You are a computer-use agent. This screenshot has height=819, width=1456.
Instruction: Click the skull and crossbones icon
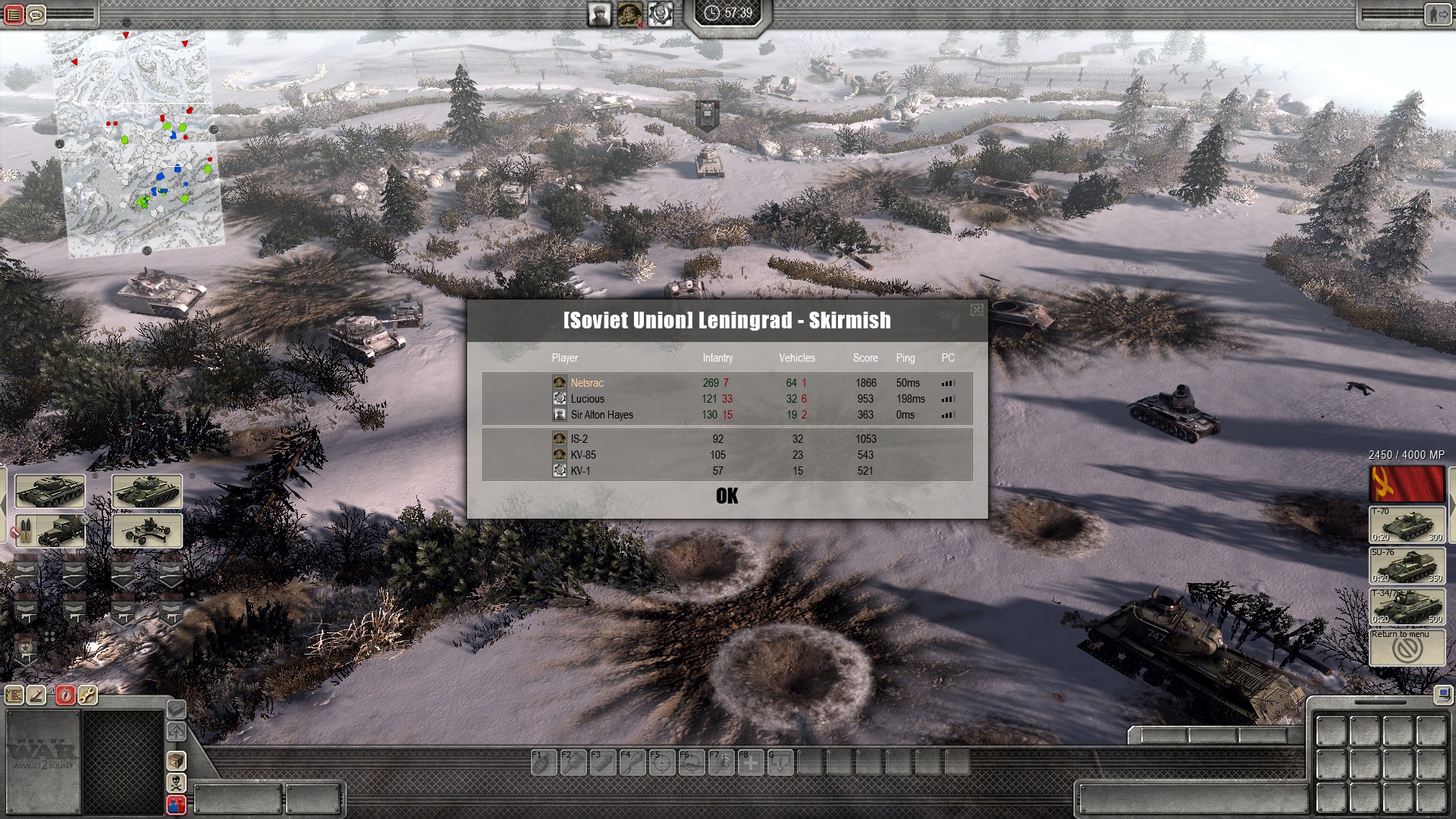click(x=176, y=782)
